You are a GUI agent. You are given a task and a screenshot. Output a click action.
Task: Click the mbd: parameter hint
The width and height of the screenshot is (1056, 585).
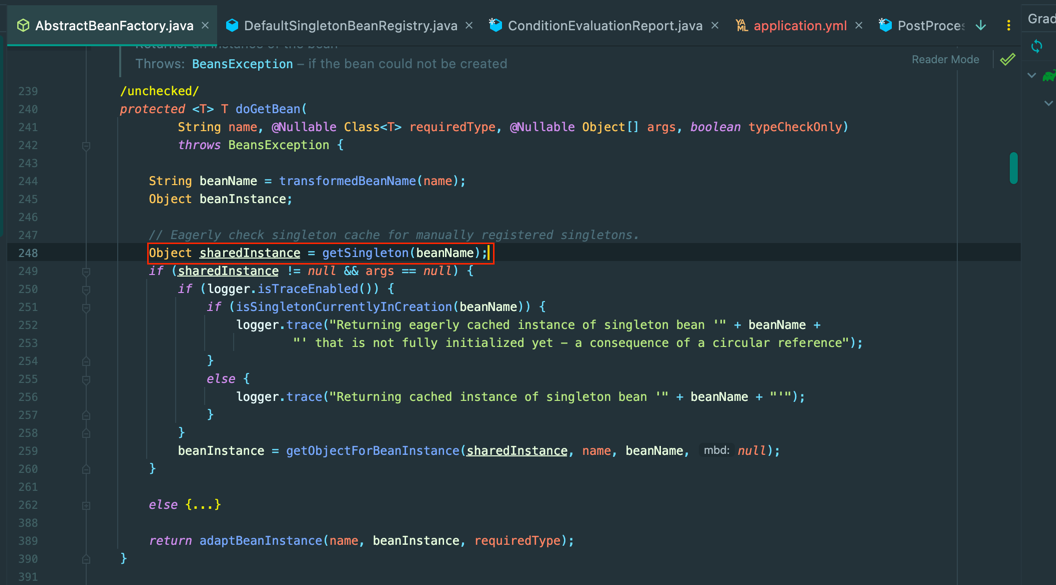click(717, 450)
